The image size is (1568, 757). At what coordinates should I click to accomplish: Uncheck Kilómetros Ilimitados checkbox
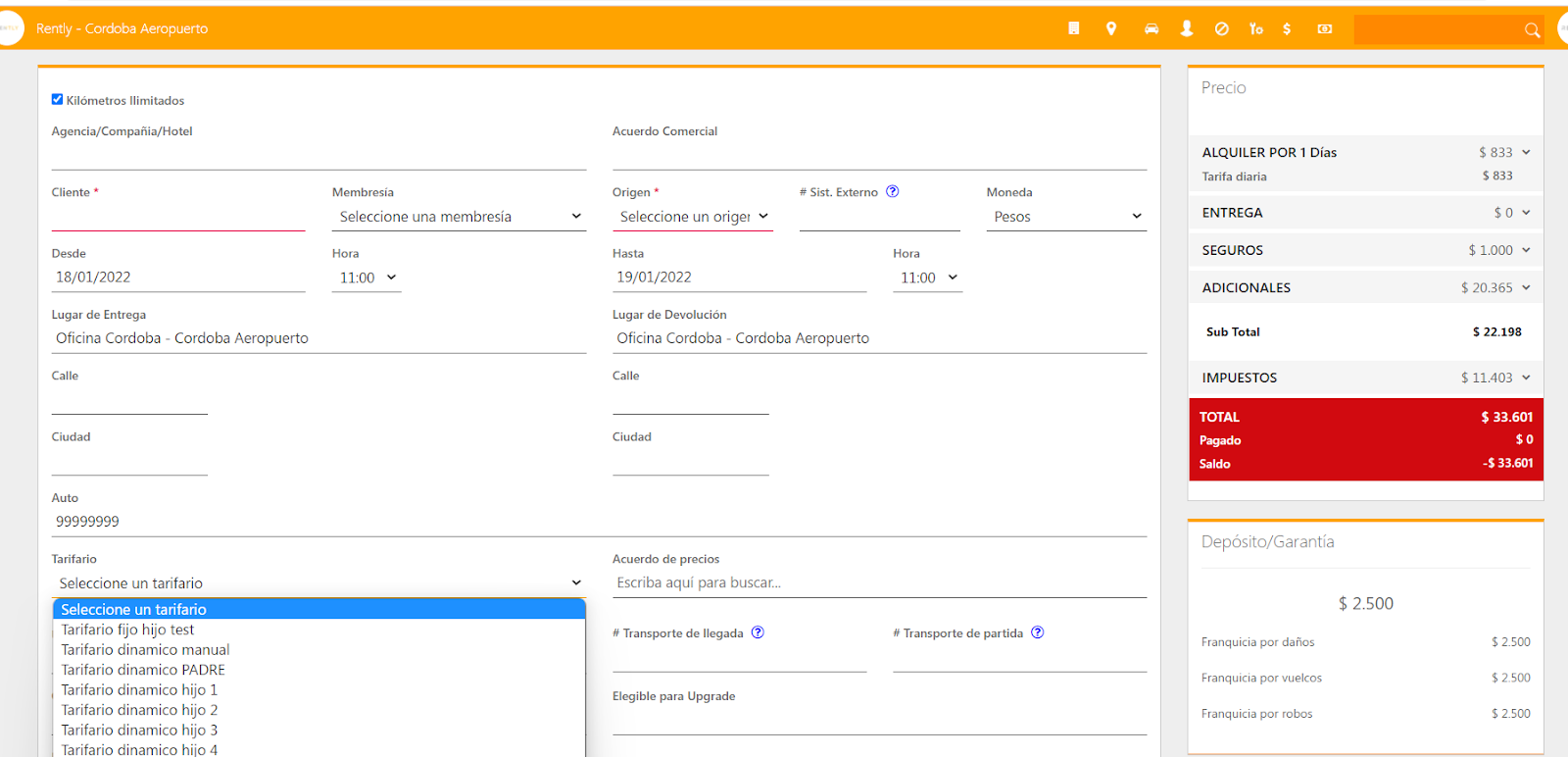point(57,99)
